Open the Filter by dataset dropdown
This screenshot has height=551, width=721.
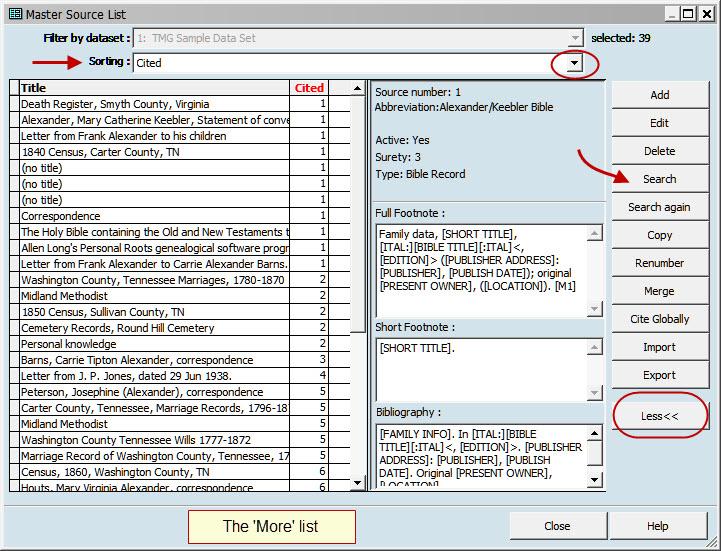[x=575, y=38]
